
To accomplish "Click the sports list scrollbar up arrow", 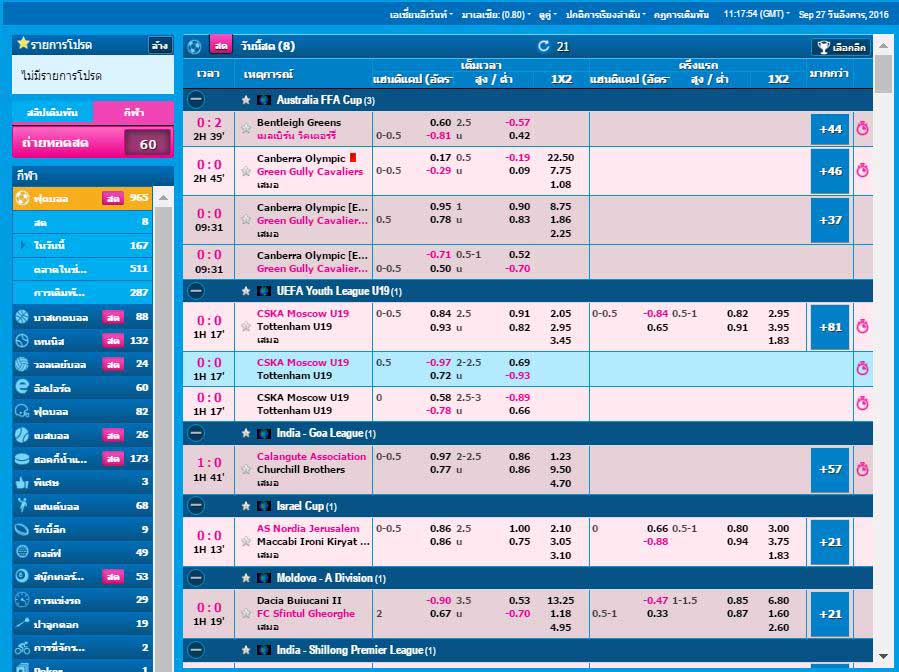I will pyautogui.click(x=163, y=197).
